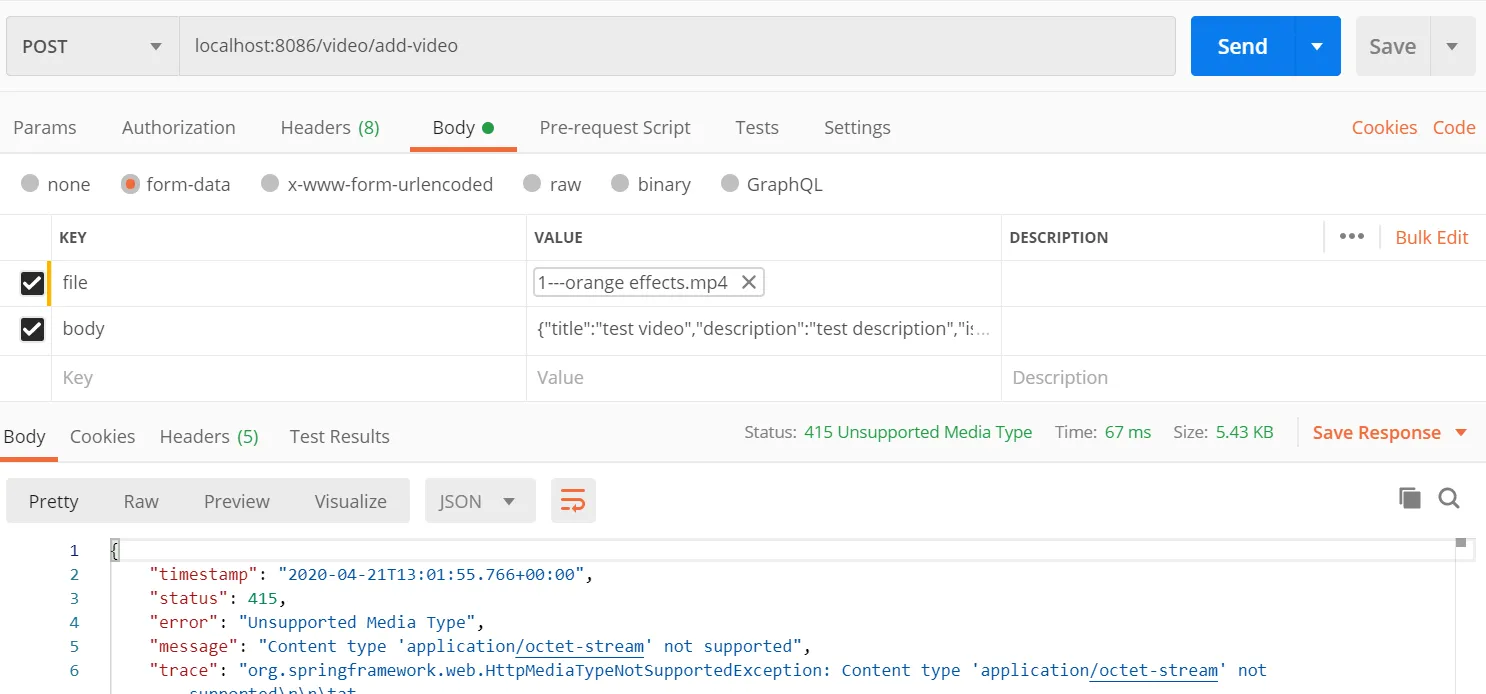Open the response Headers (5) tab
This screenshot has width=1486, height=694.
click(209, 436)
